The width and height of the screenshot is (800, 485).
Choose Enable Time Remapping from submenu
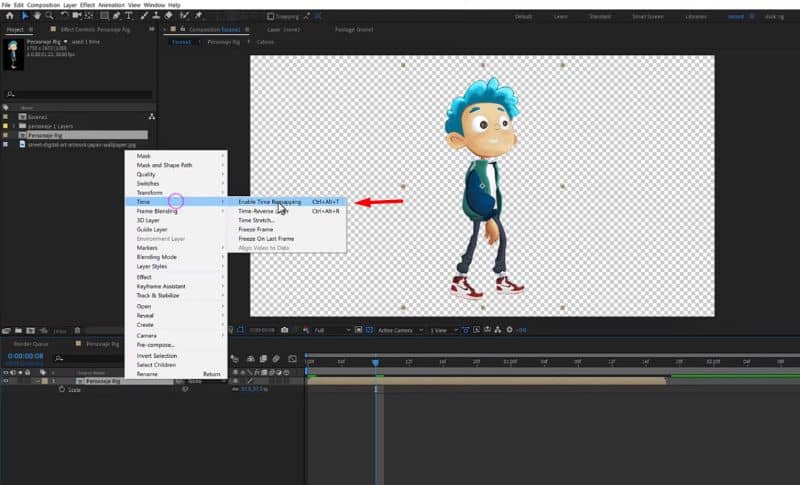(x=270, y=201)
